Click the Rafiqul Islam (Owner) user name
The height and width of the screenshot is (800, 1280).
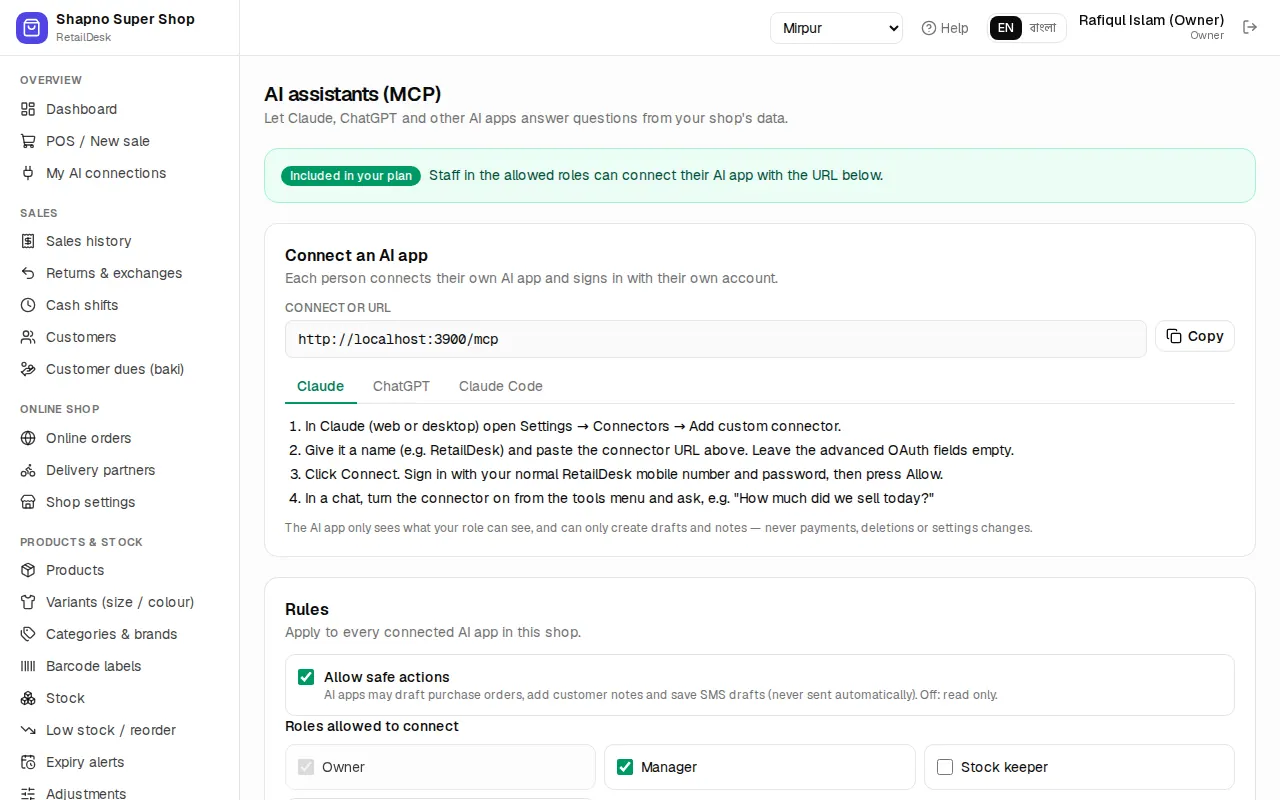click(1151, 20)
